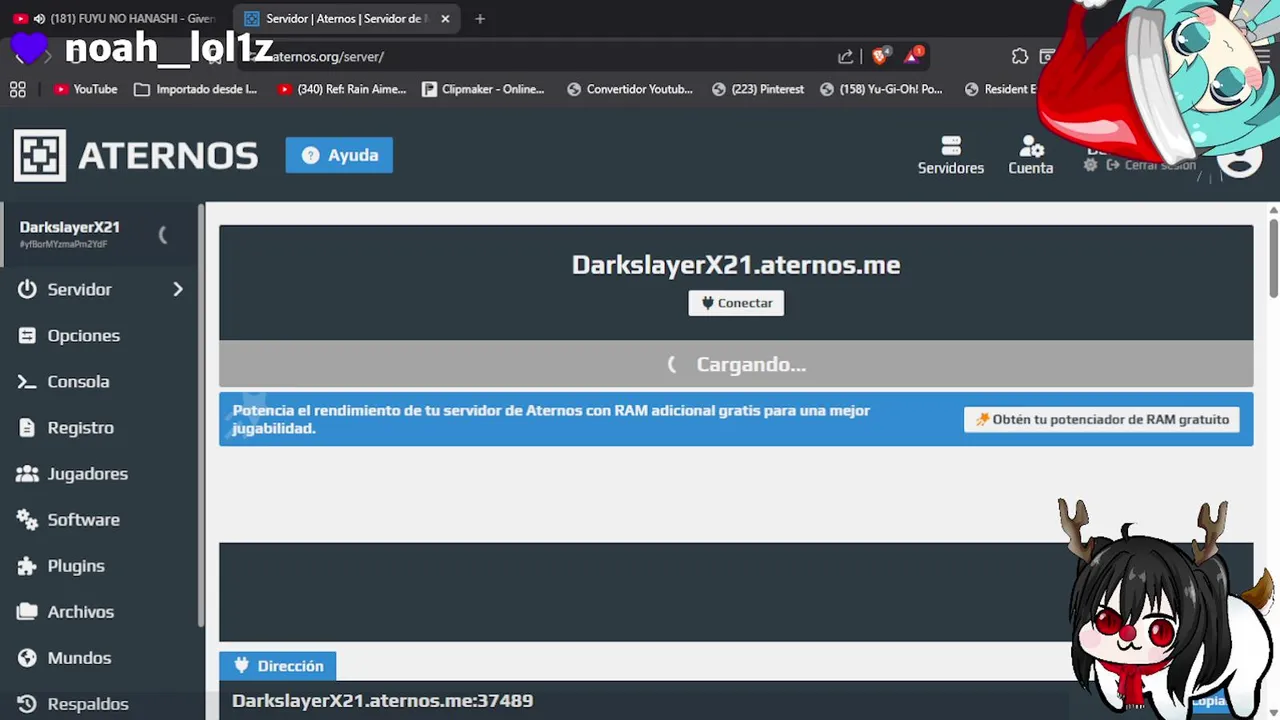Open the Archivos files page
This screenshot has width=1280, height=720.
(80, 611)
